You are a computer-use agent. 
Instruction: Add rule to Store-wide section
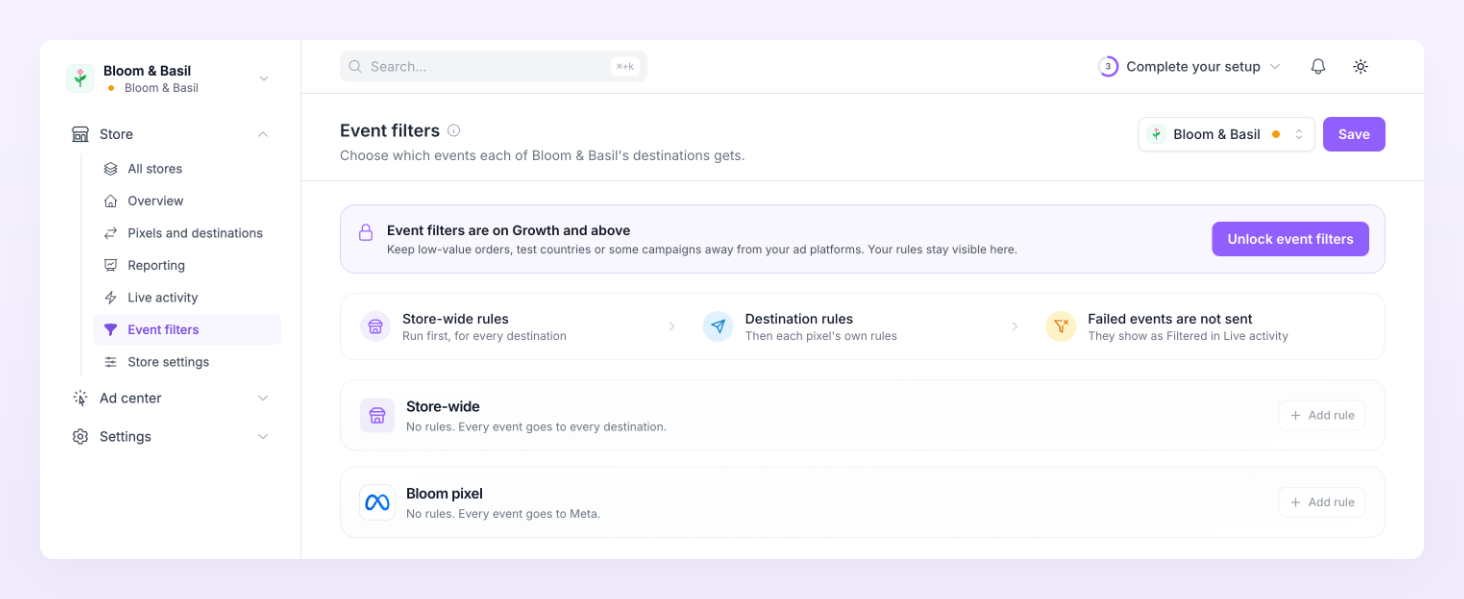click(1321, 415)
